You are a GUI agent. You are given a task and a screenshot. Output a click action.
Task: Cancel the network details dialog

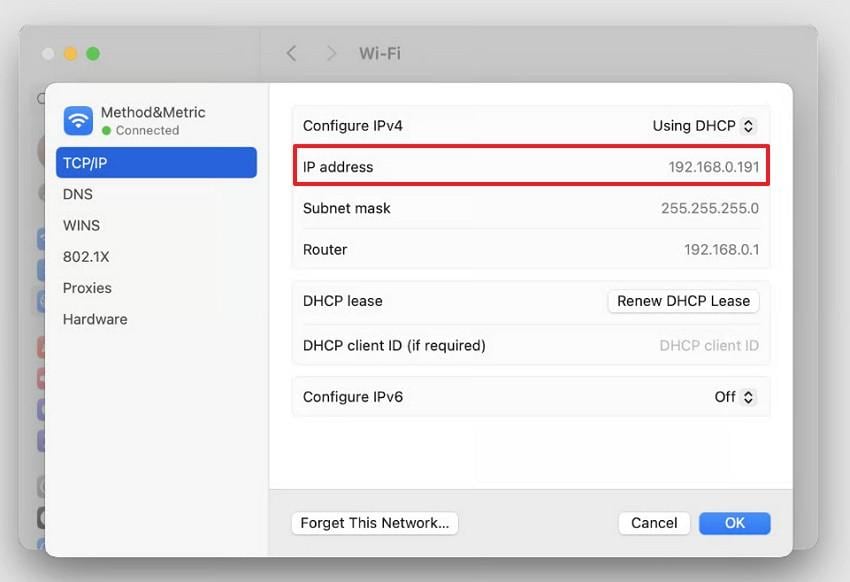pos(654,523)
